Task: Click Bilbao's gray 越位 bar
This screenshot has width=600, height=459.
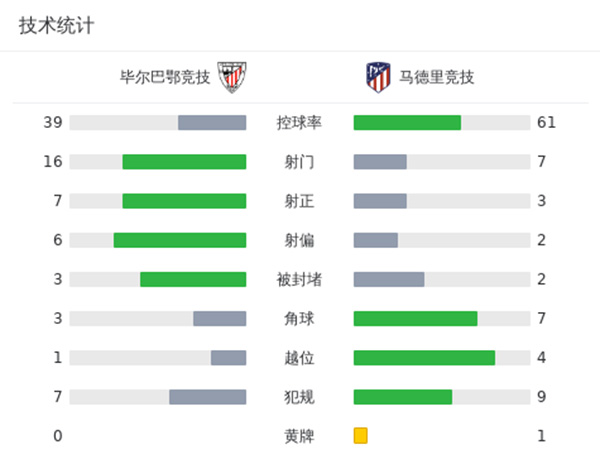Action: click(x=228, y=358)
